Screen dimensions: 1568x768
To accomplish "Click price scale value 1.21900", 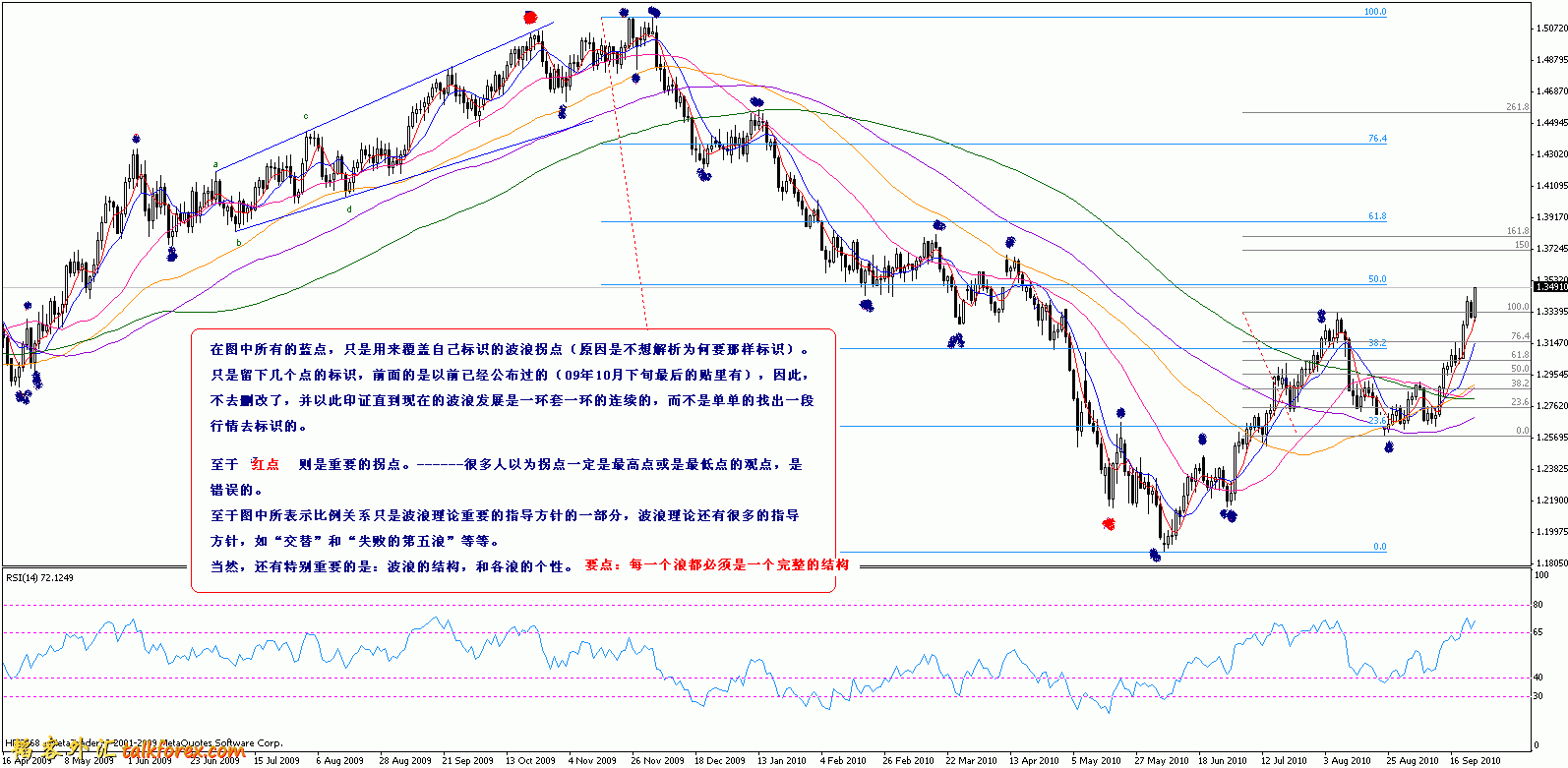I will [x=1551, y=501].
